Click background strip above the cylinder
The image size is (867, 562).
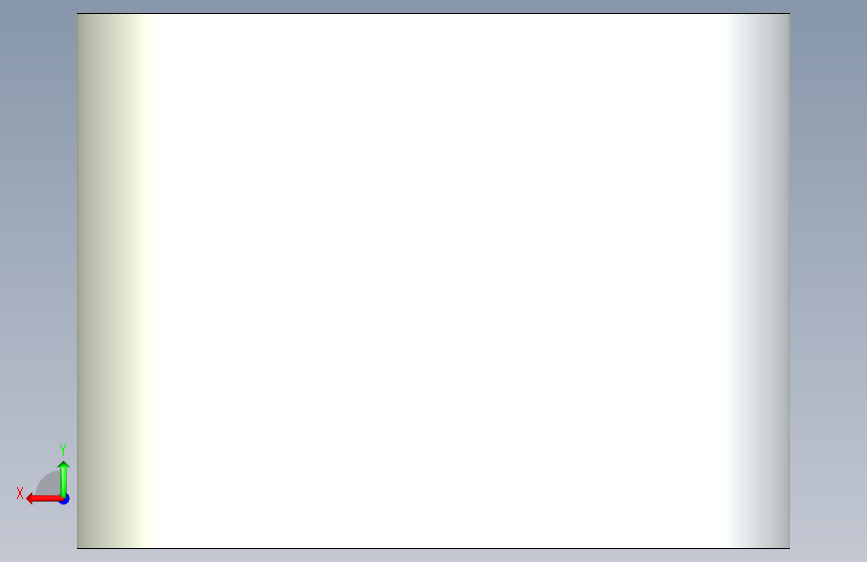(x=434, y=6)
